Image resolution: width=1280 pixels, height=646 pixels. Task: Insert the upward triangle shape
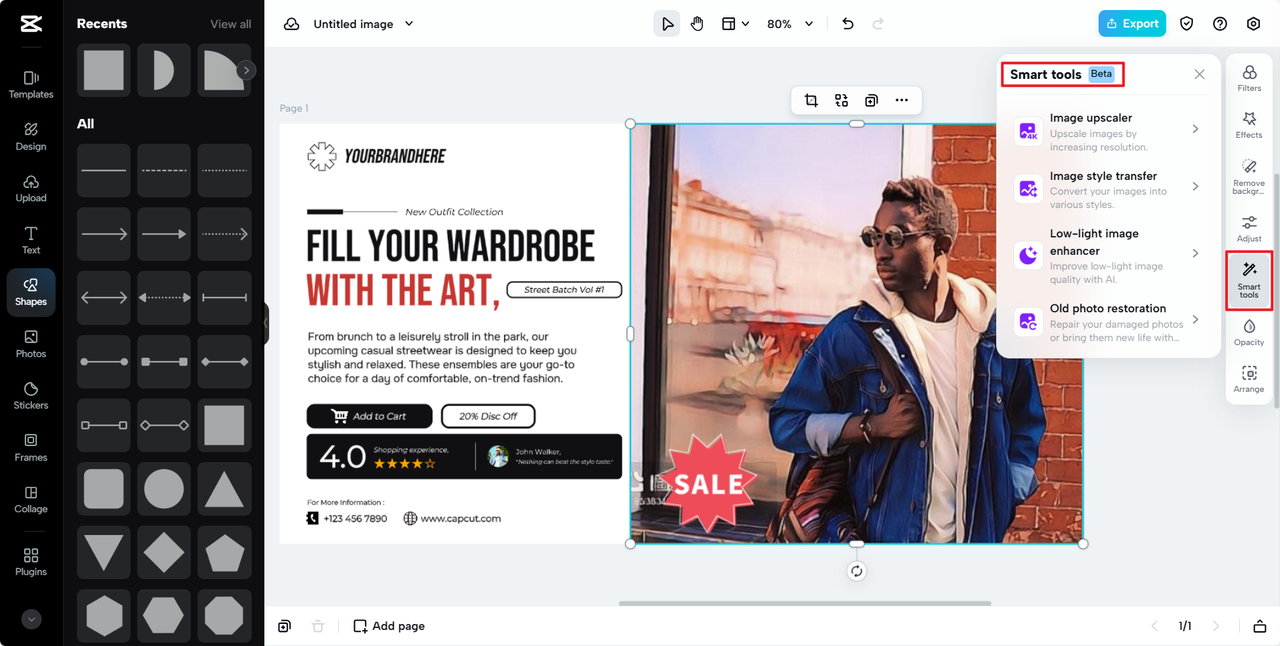pos(224,489)
